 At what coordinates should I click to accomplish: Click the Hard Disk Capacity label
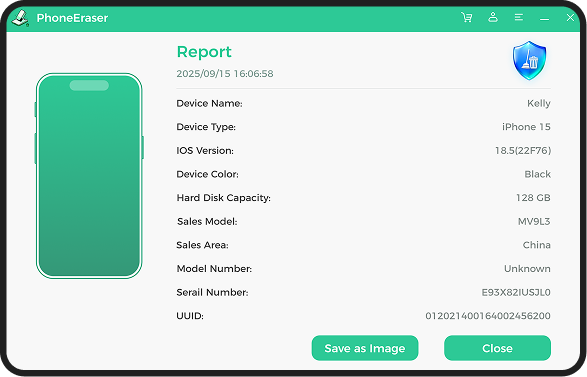[x=223, y=198]
